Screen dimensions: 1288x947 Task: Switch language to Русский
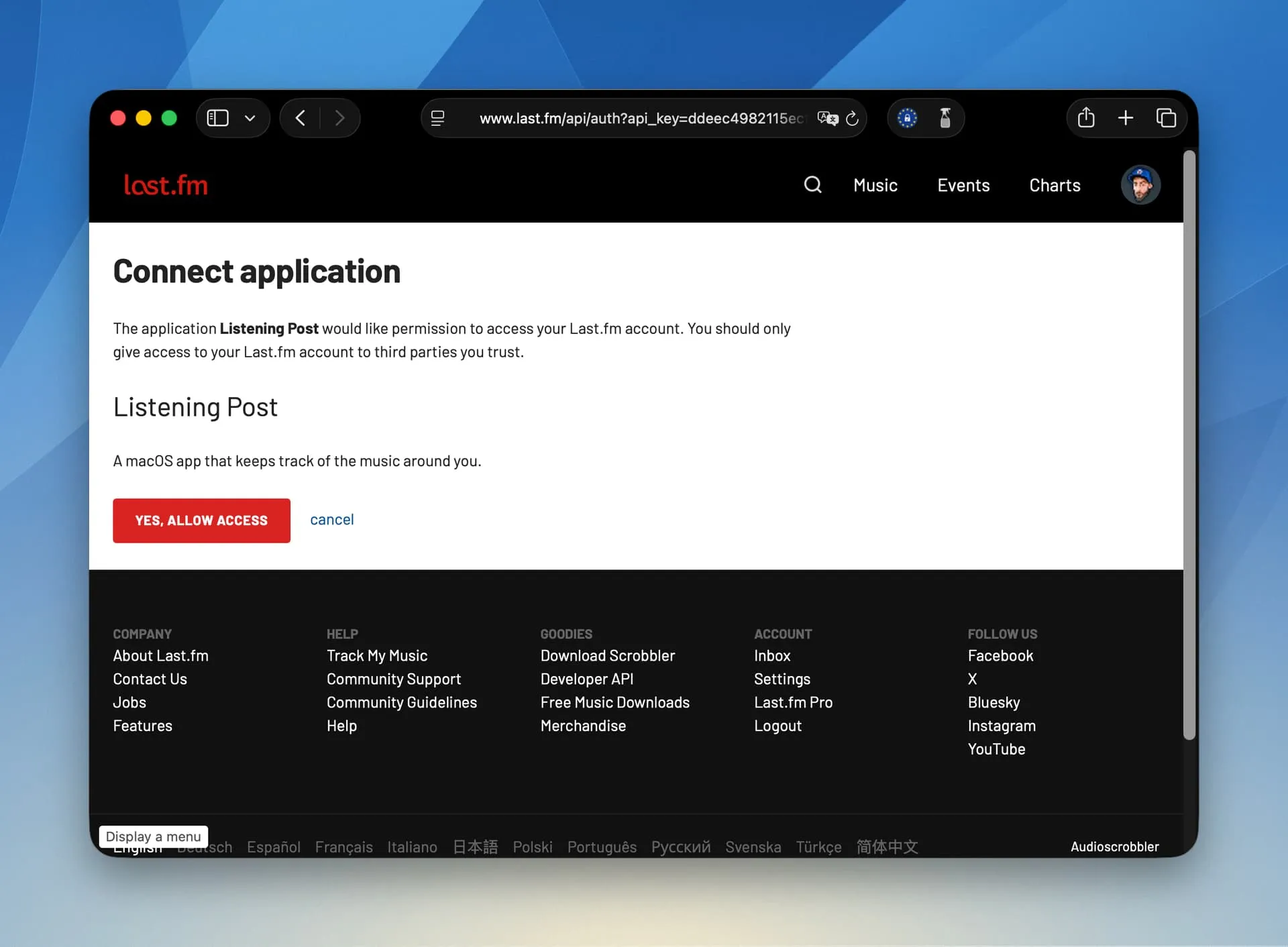(681, 847)
